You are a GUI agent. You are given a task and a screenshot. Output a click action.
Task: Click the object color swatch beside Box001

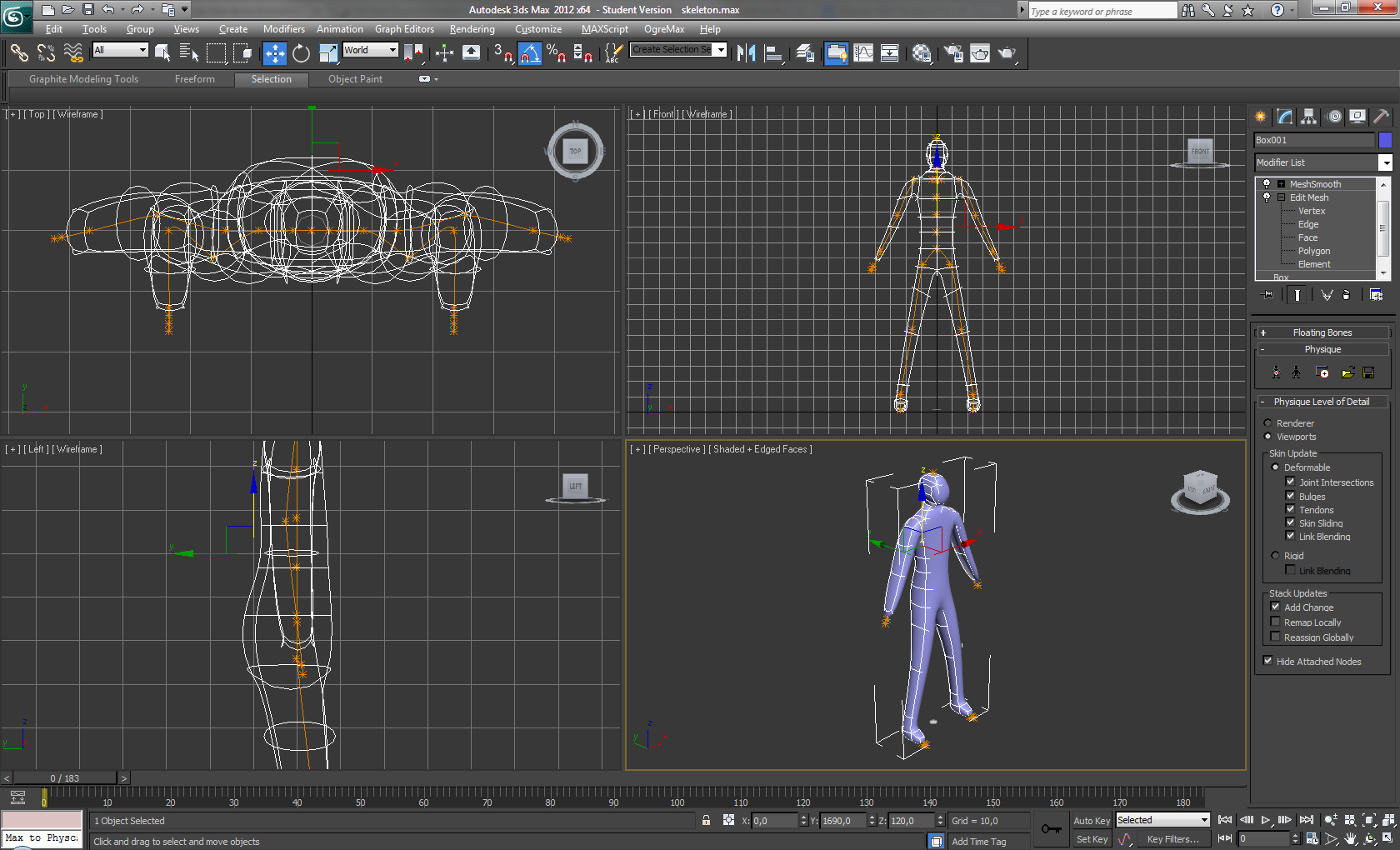[1386, 140]
